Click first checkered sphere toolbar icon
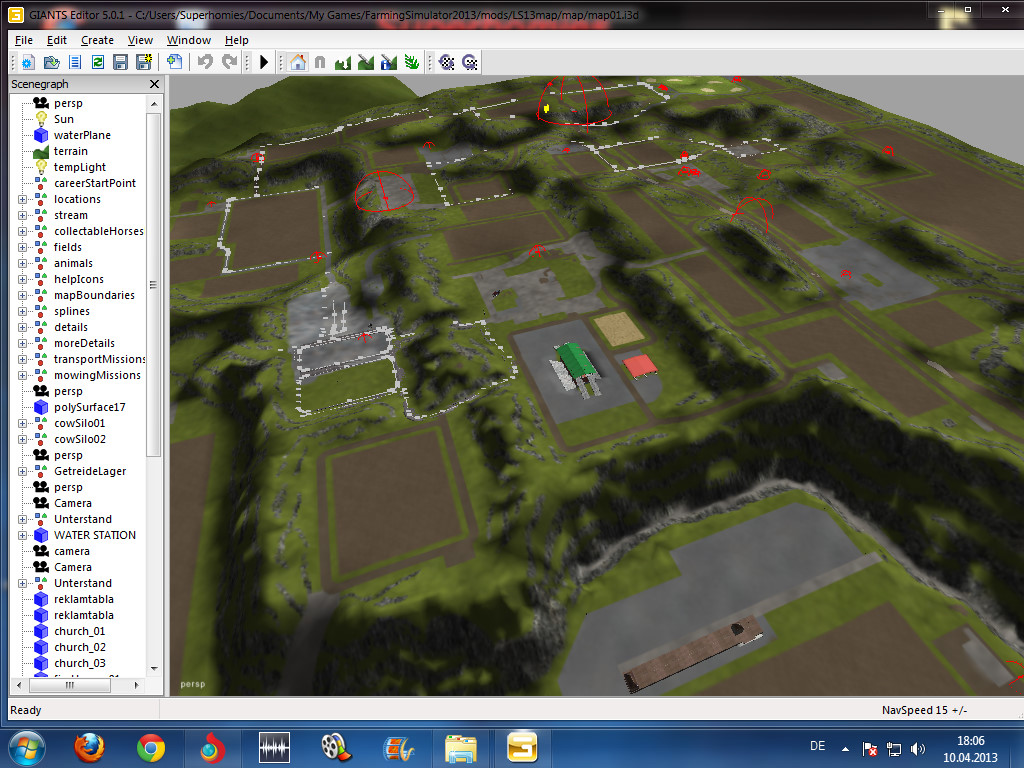This screenshot has height=768, width=1024. tap(447, 63)
